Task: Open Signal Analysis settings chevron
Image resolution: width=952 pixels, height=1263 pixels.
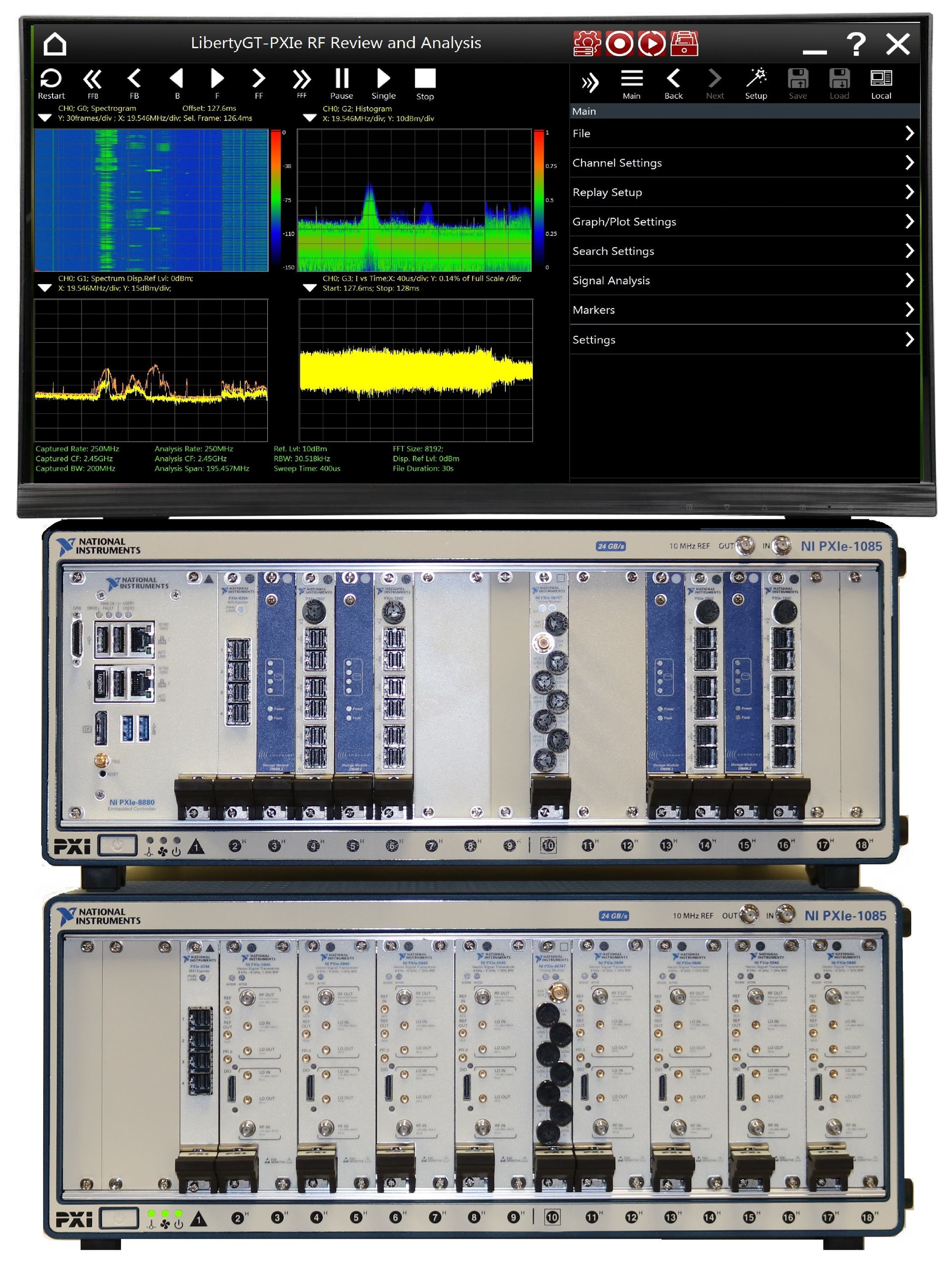Action: click(x=910, y=280)
